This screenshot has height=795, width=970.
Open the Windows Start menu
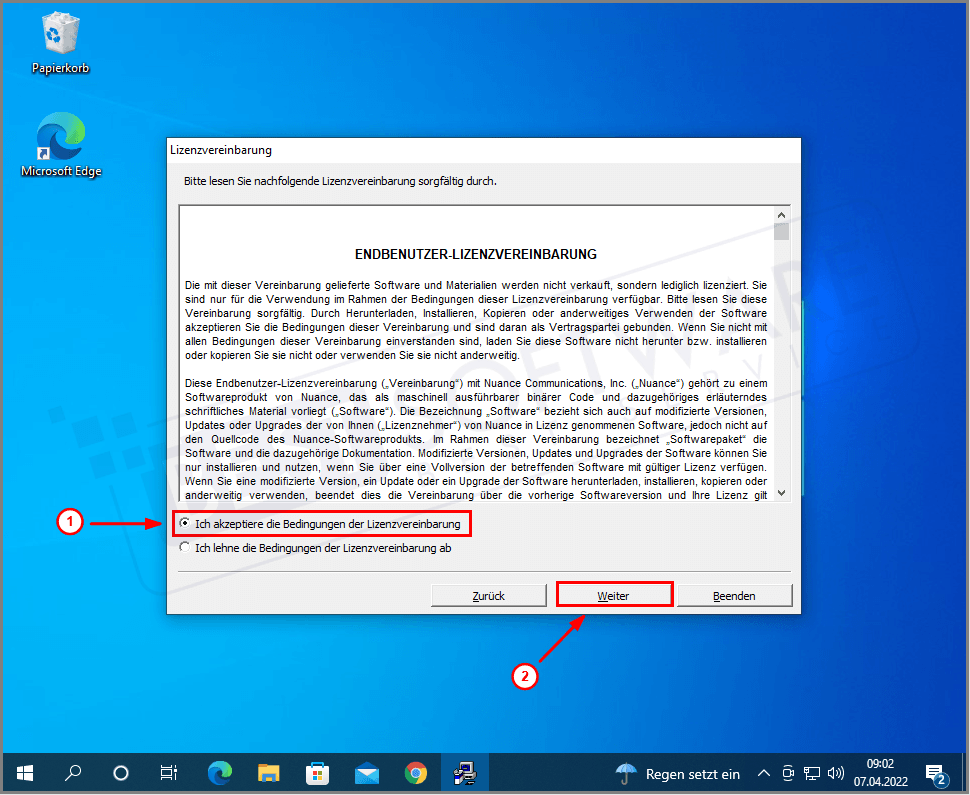pyautogui.click(x=25, y=773)
